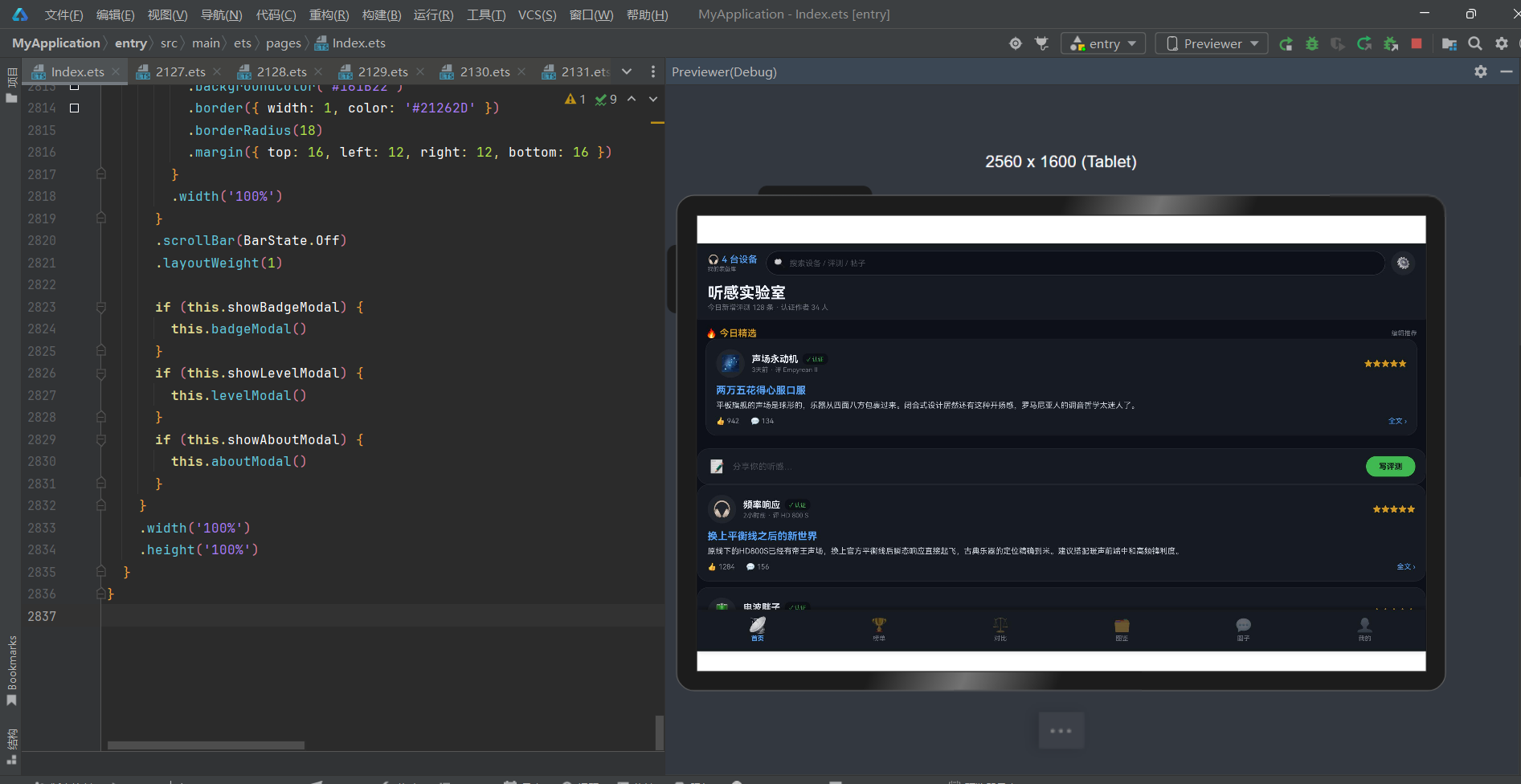The height and width of the screenshot is (784, 1521).
Task: Open the preview's more options ellipsis button
Action: pyautogui.click(x=1061, y=730)
